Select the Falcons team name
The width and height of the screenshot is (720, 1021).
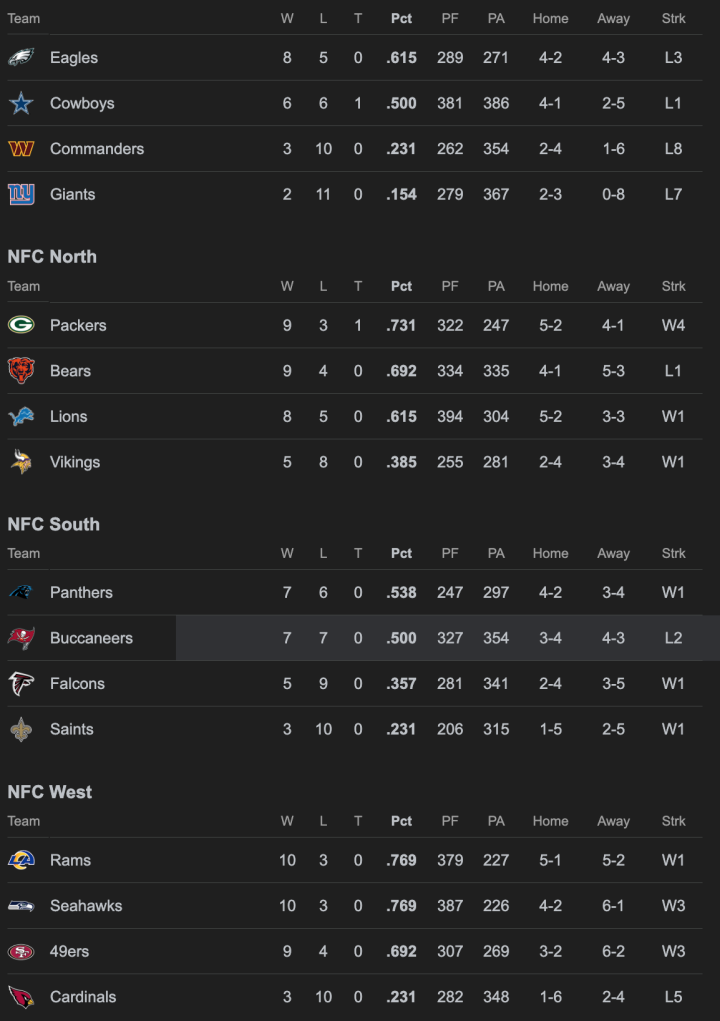(x=77, y=684)
